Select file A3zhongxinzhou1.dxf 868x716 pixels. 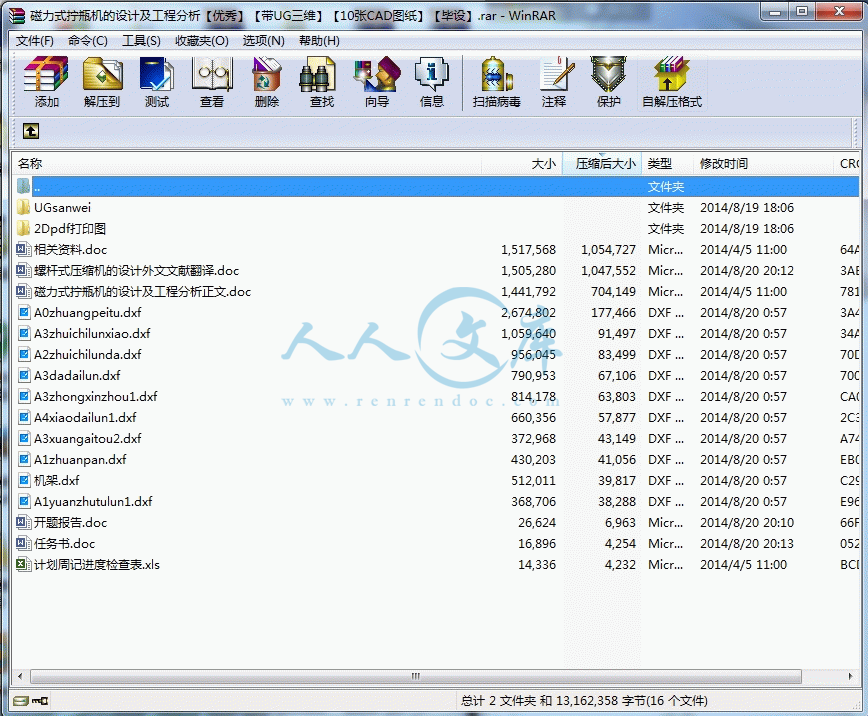pyautogui.click(x=95, y=396)
